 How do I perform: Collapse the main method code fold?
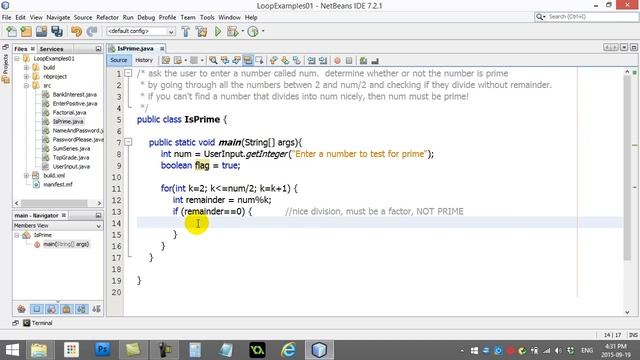pos(128,142)
